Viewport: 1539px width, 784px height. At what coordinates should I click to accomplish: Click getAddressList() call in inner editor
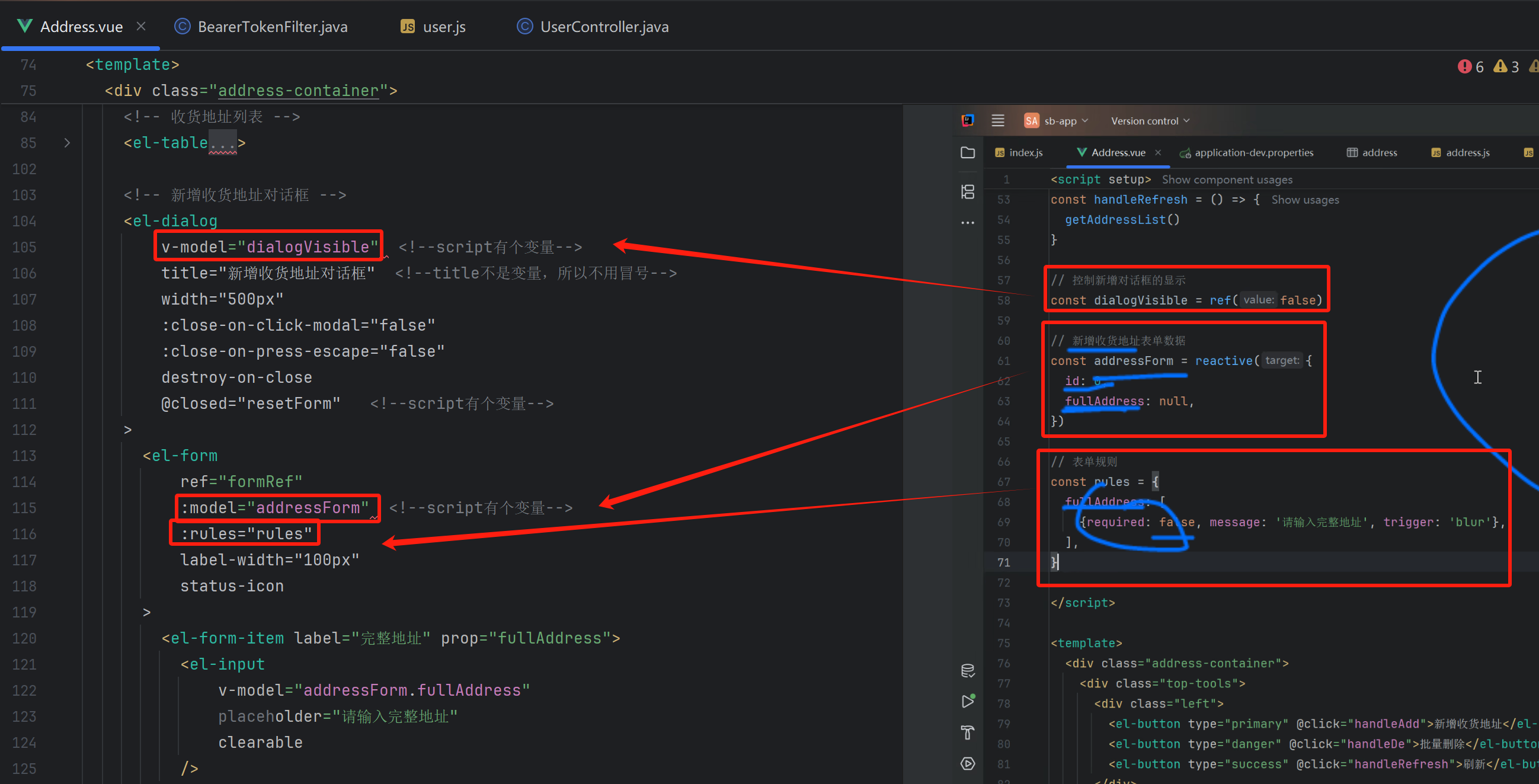tap(1122, 220)
